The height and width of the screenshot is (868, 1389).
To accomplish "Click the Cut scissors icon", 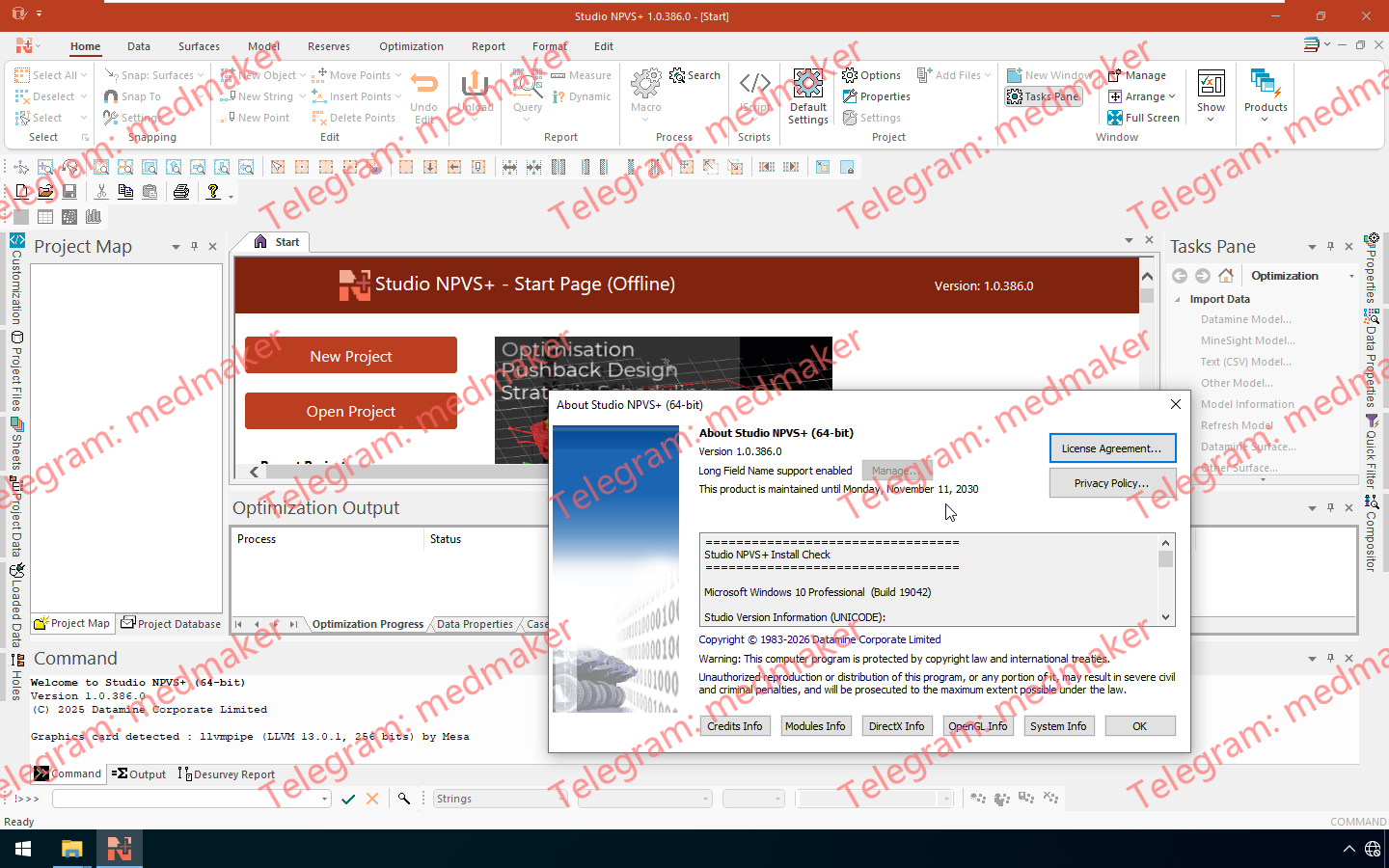I will 101,192.
